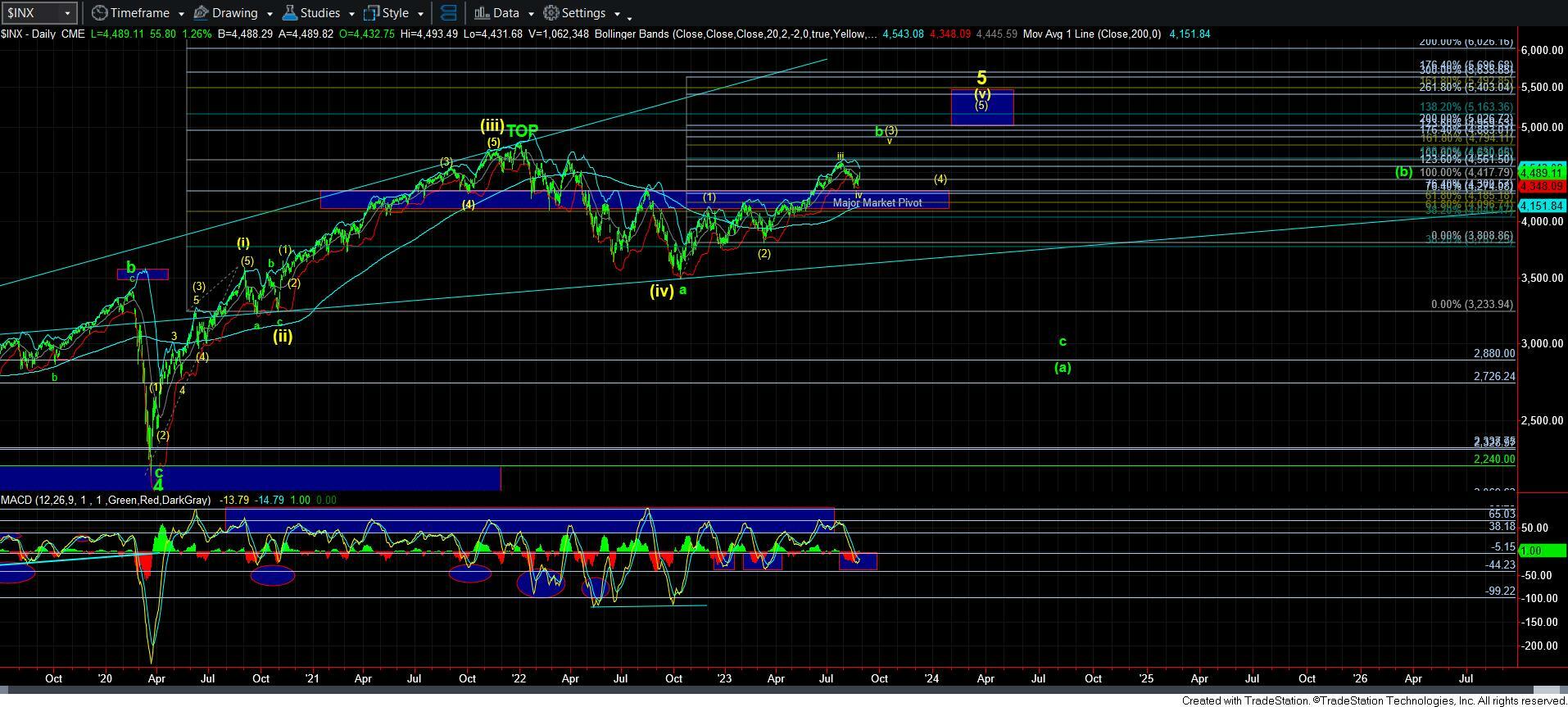The width and height of the screenshot is (1568, 707).
Task: Open the Data dropdown arrow
Action: tap(531, 14)
